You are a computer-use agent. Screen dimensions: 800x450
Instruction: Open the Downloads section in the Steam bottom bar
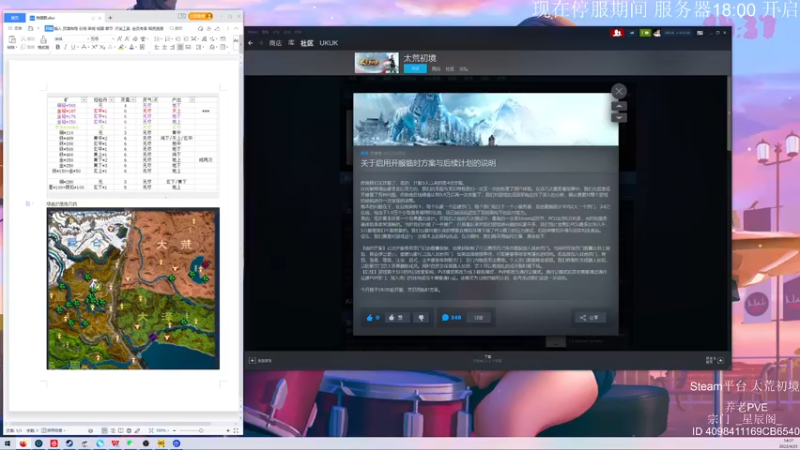tap(487, 359)
